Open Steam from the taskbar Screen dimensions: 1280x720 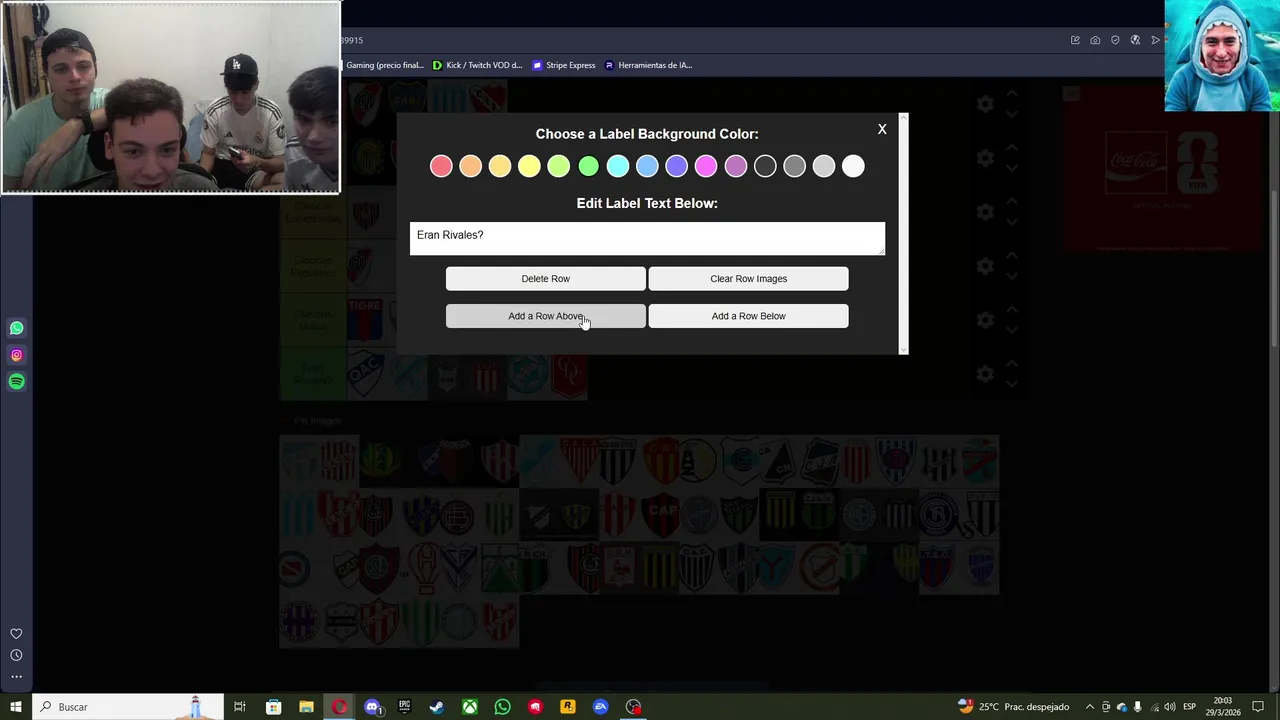[437, 707]
